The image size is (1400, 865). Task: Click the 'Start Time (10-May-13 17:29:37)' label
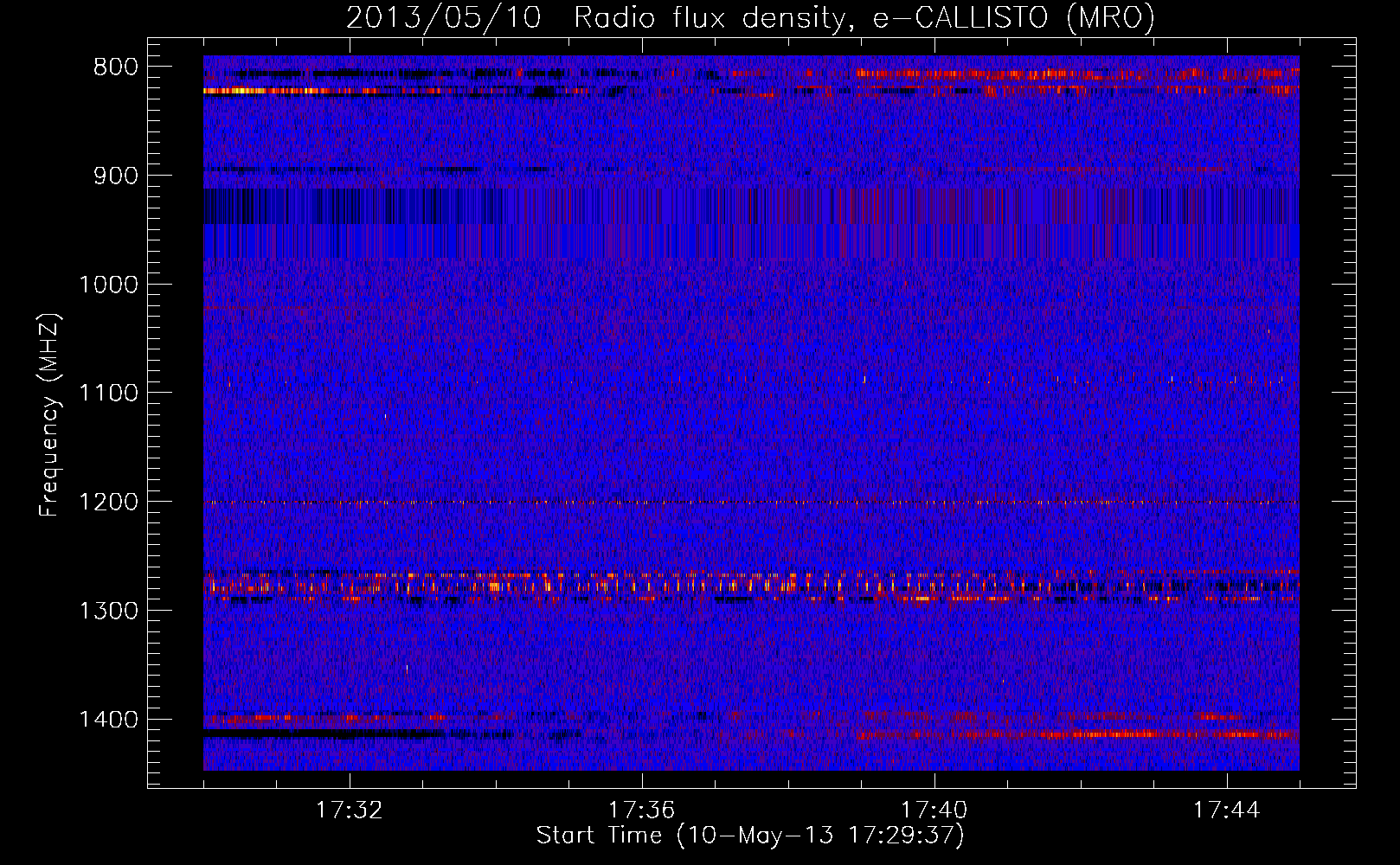750,836
